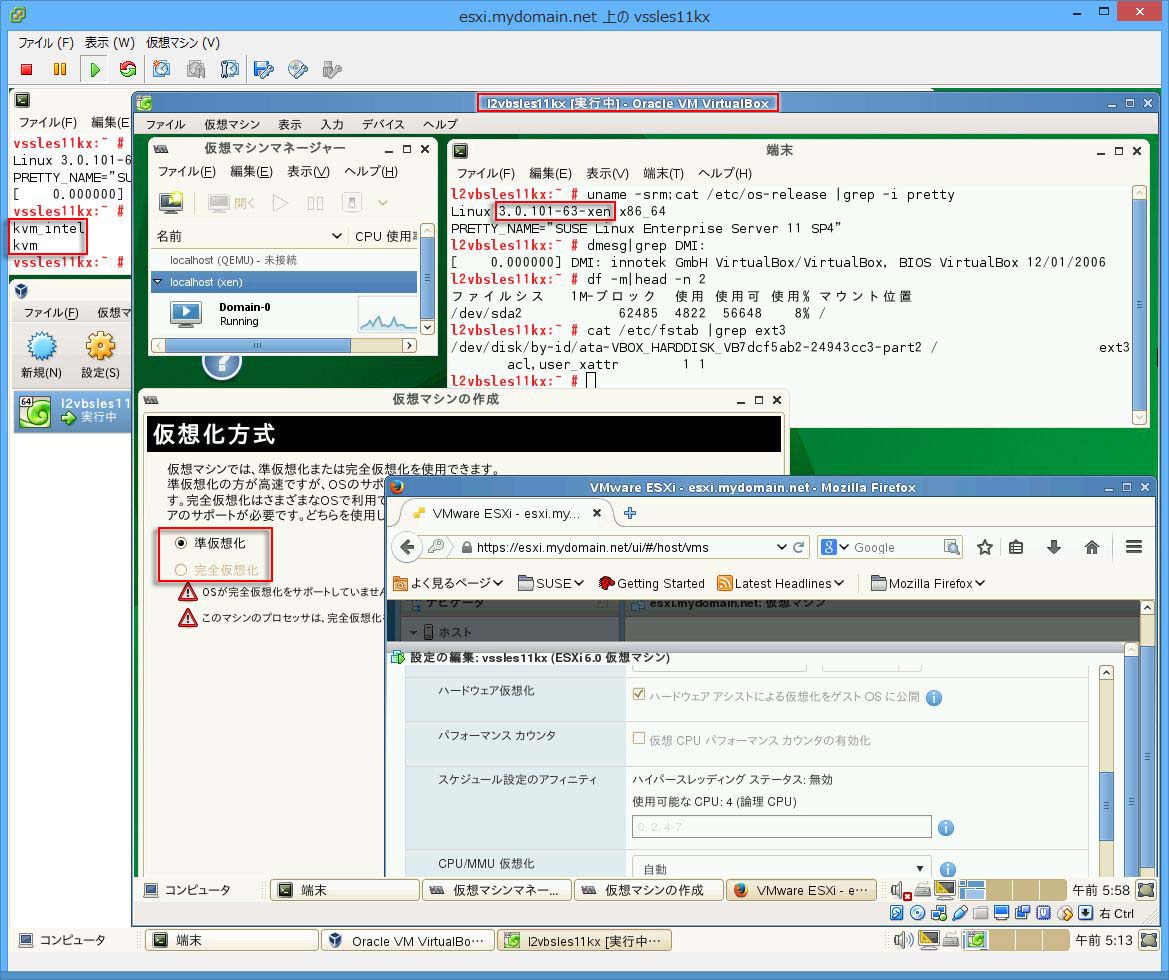Open new tab with plus icon in Firefox

click(x=630, y=513)
